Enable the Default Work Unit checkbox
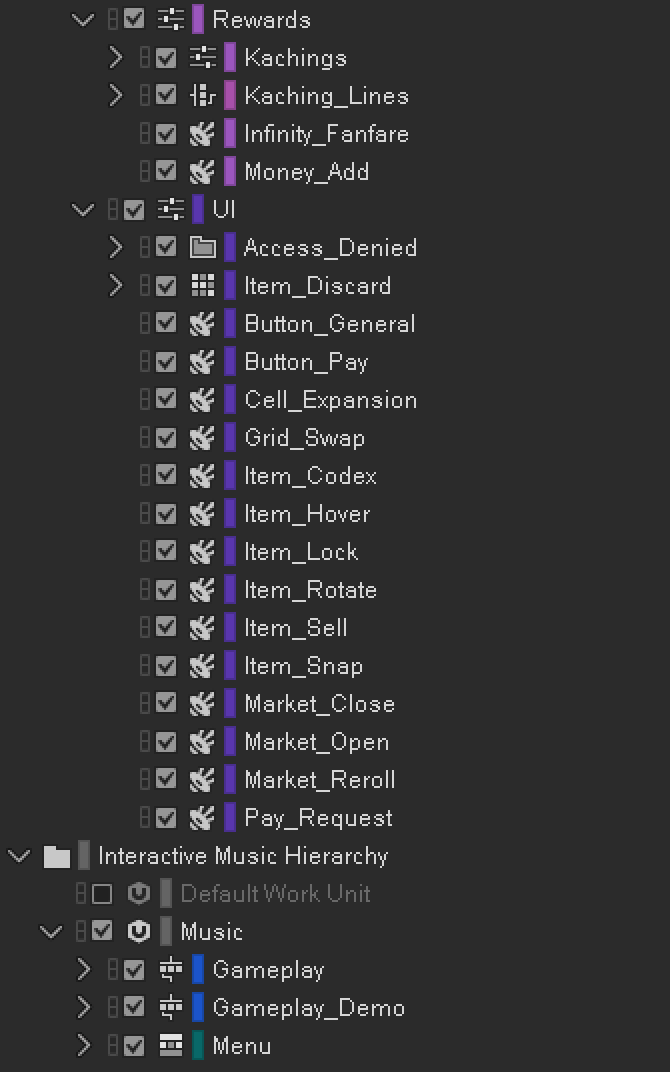This screenshot has height=1072, width=670. click(102, 894)
